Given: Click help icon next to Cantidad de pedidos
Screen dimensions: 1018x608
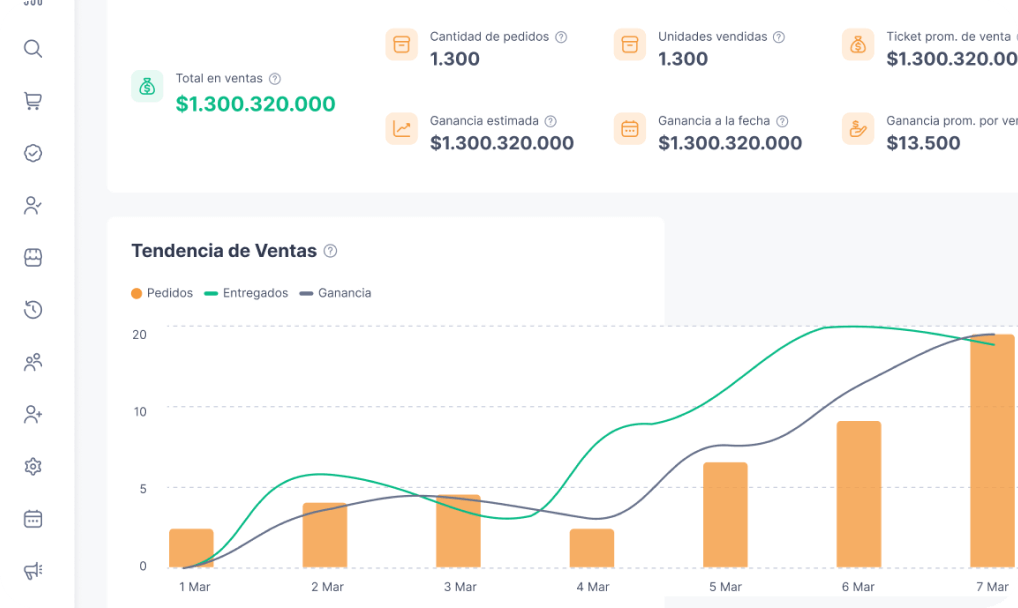Looking at the screenshot, I should click(x=561, y=37).
